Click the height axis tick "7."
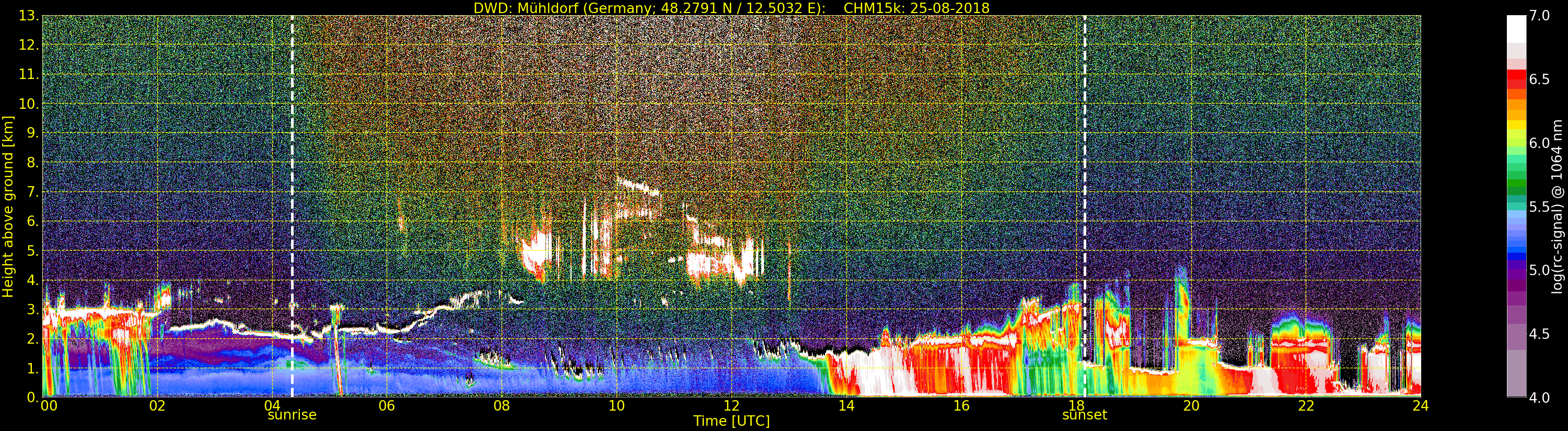The width and height of the screenshot is (1568, 431). 33,192
